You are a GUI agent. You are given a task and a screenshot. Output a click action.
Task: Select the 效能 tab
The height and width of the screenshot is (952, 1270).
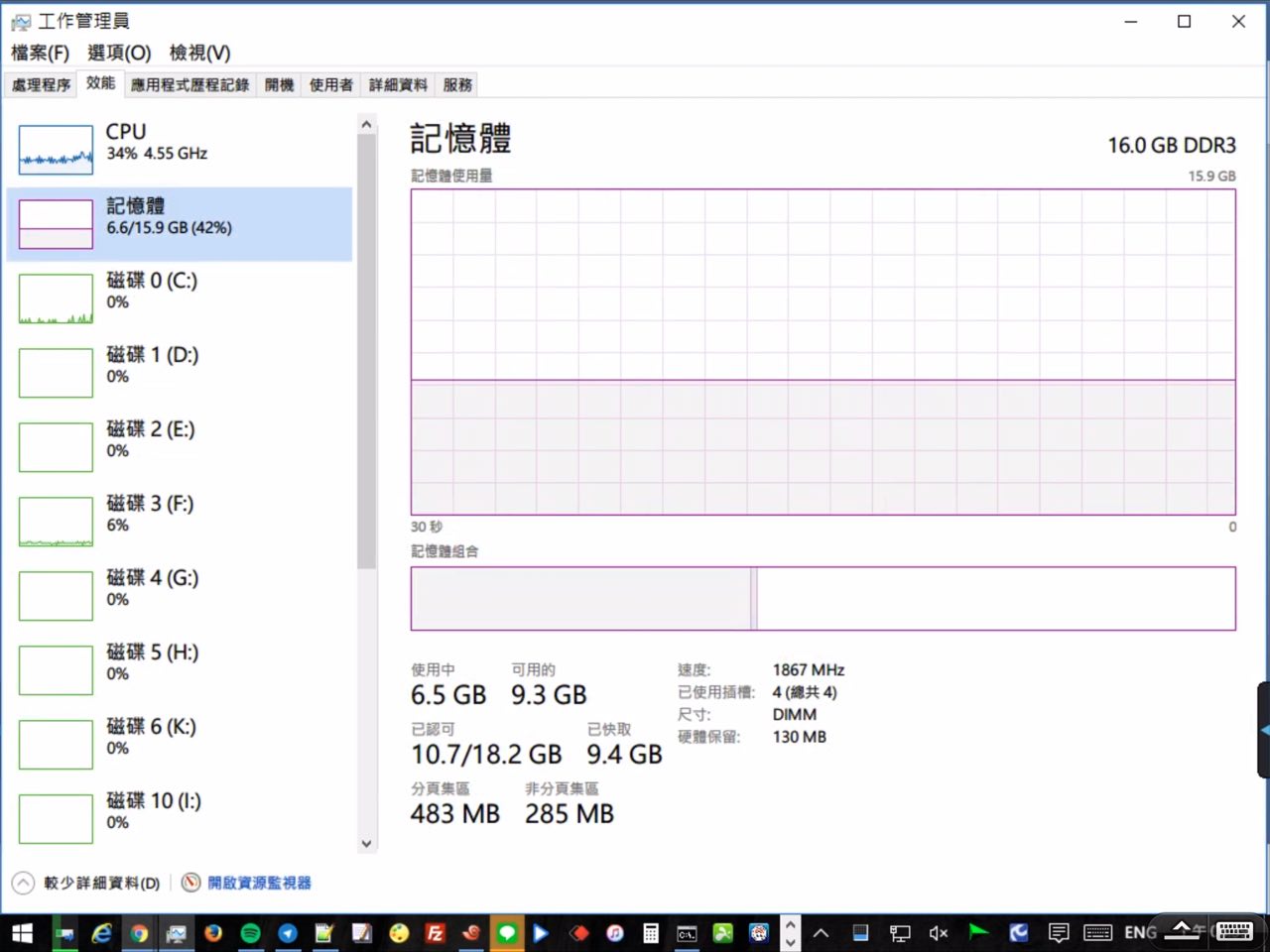[100, 83]
